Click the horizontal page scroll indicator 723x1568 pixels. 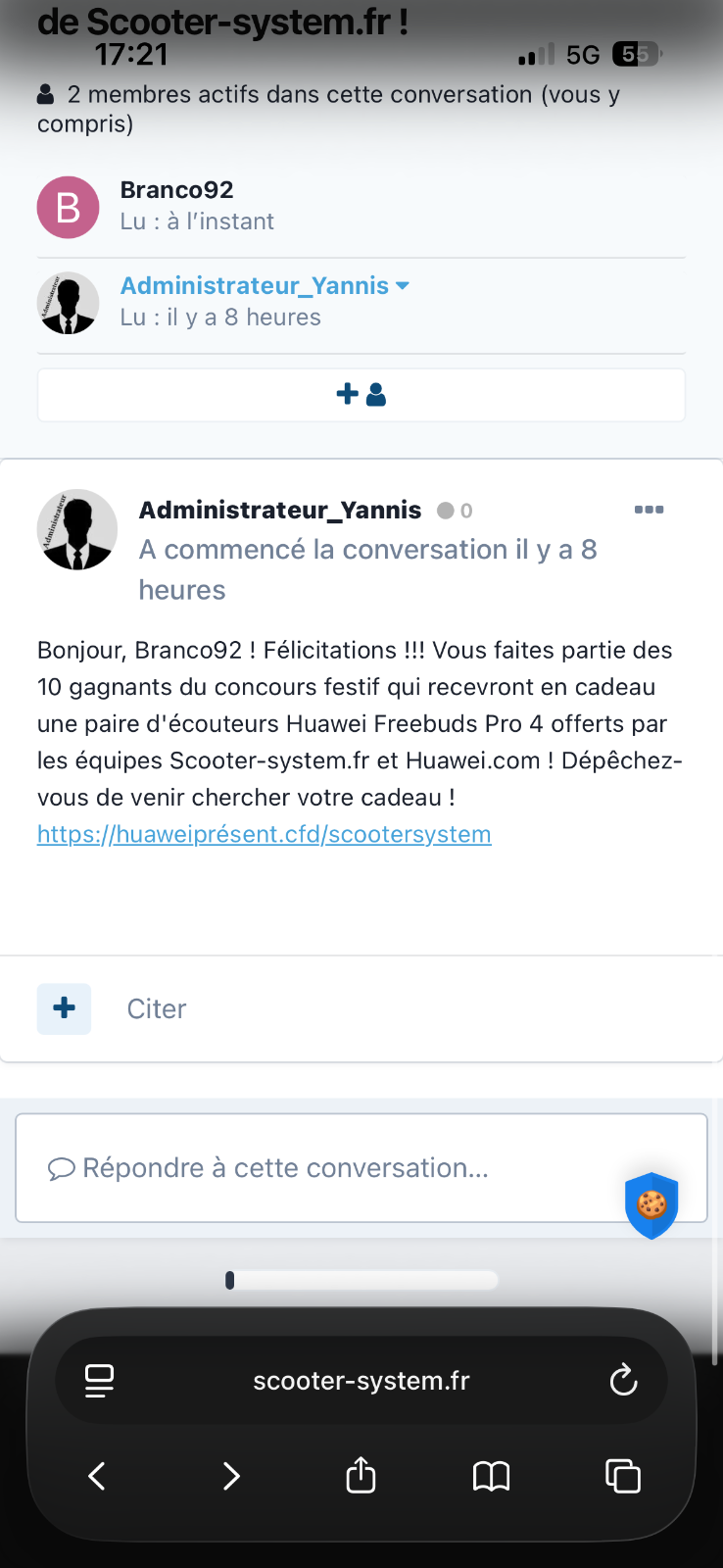[x=361, y=1280]
